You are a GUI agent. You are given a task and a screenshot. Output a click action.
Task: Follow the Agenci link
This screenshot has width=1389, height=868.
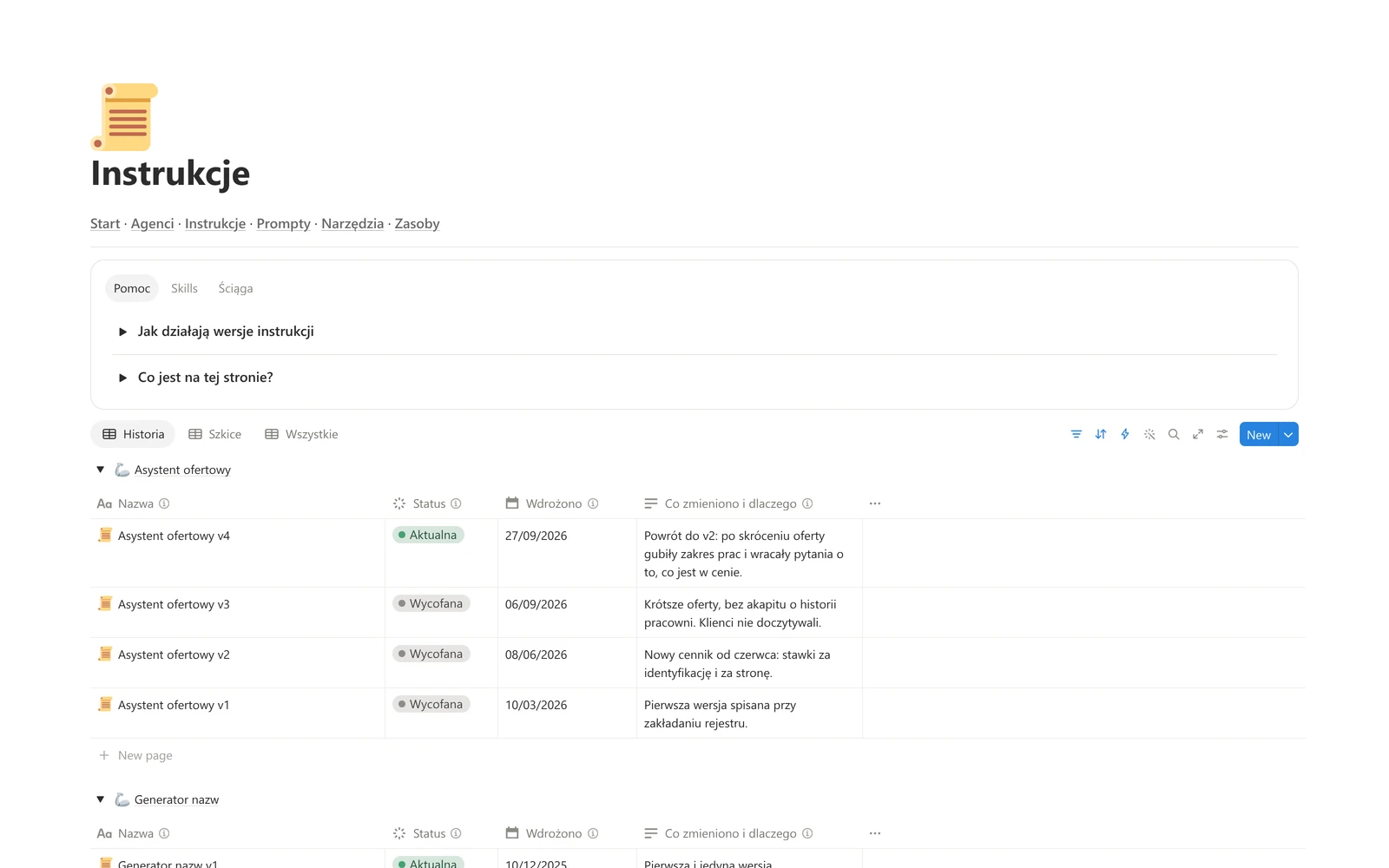point(153,223)
